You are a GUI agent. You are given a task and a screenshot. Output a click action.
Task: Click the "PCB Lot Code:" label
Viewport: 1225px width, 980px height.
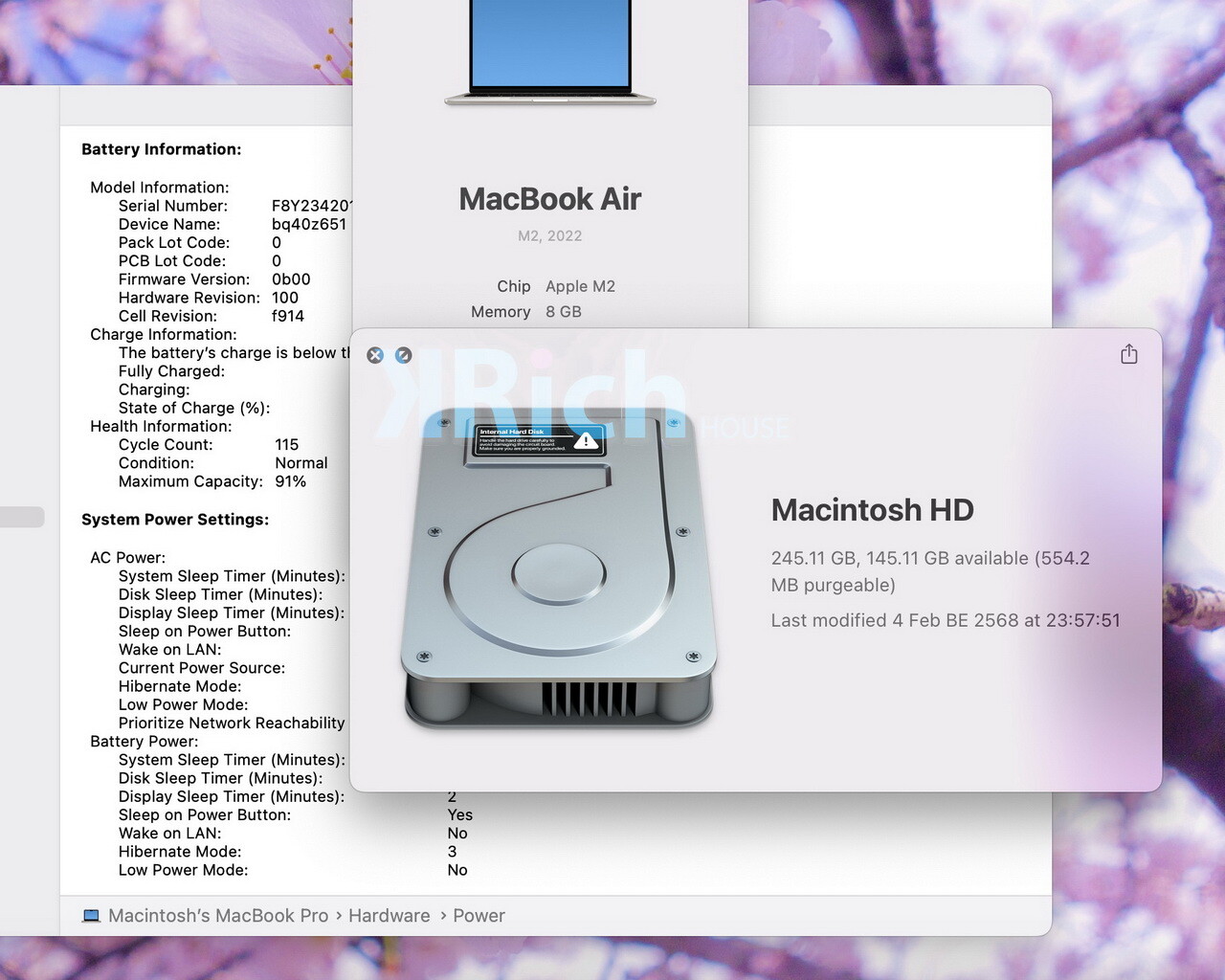(x=172, y=260)
